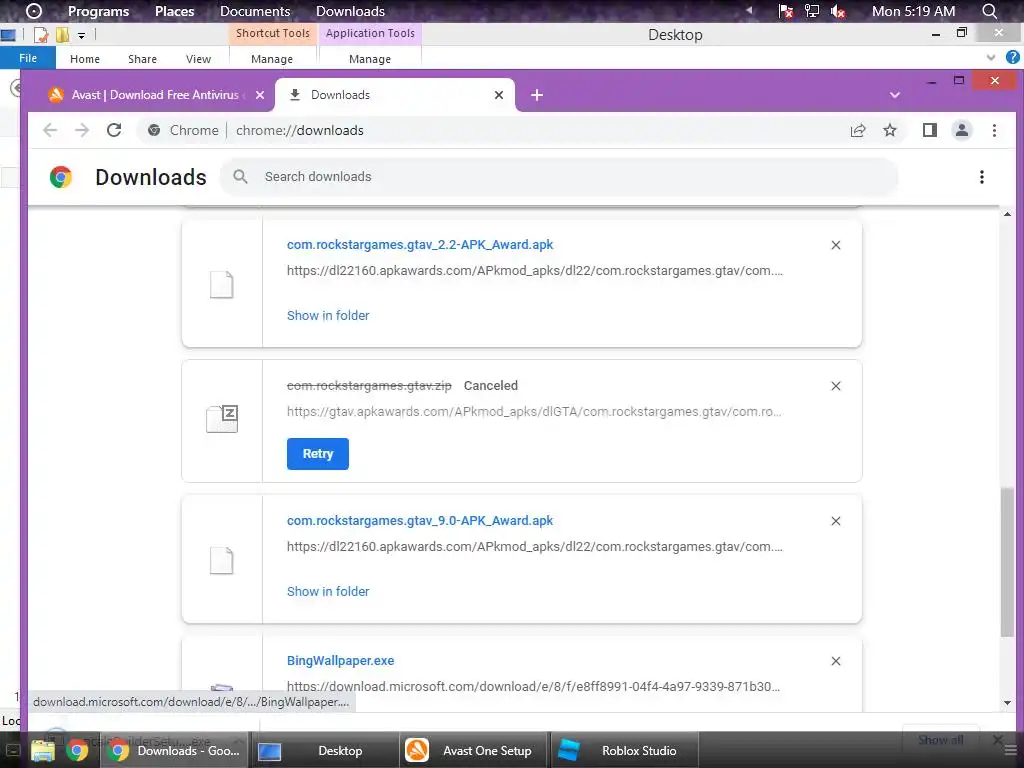This screenshot has height=768, width=1024.
Task: Click the muted volume icon in system tray
Action: point(837,11)
